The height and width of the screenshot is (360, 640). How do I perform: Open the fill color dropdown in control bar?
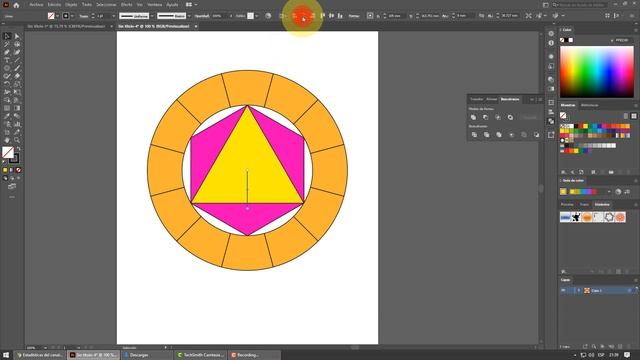[58, 16]
